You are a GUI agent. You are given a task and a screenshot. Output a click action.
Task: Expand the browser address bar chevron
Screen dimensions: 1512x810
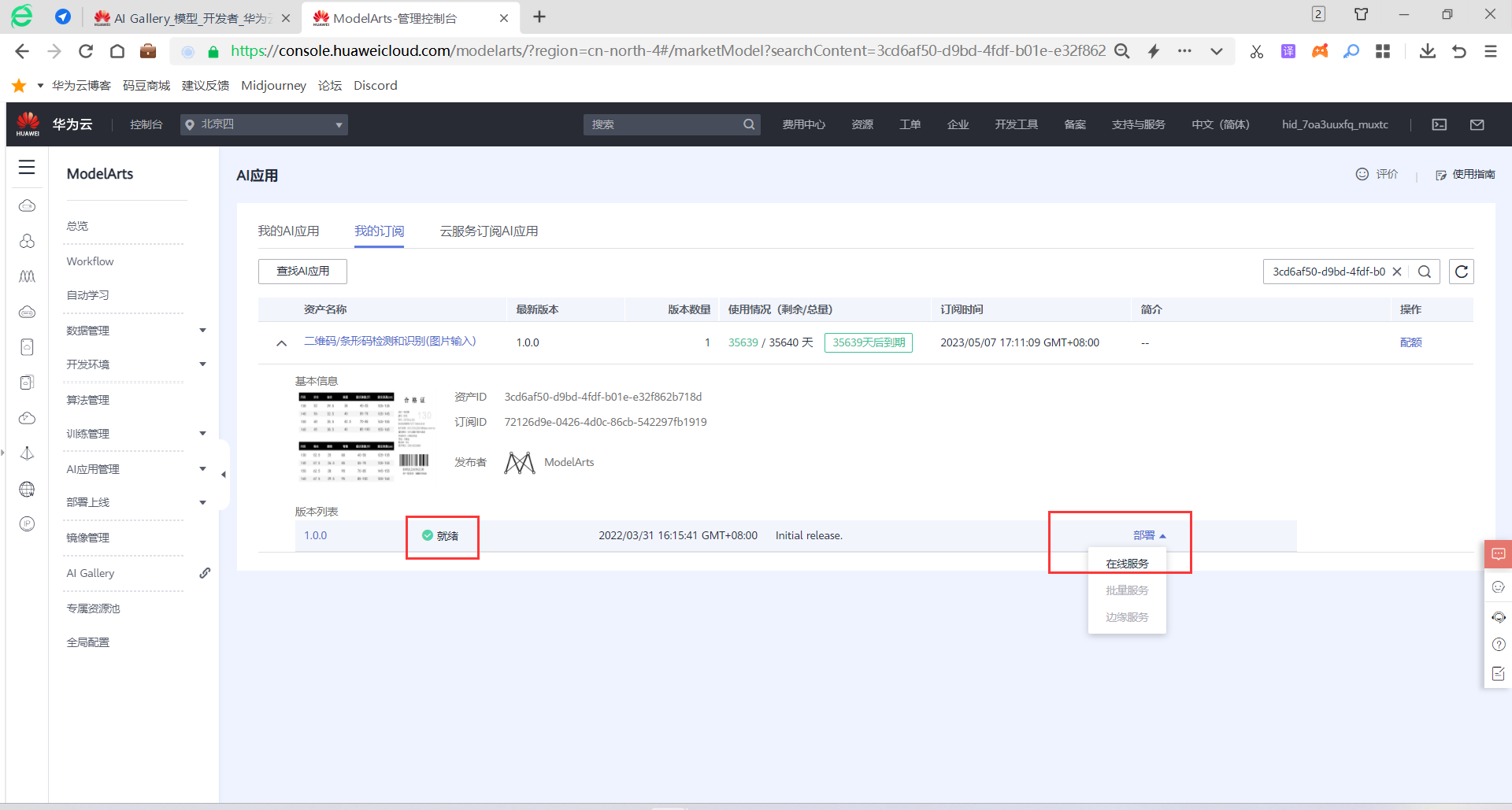1217,51
